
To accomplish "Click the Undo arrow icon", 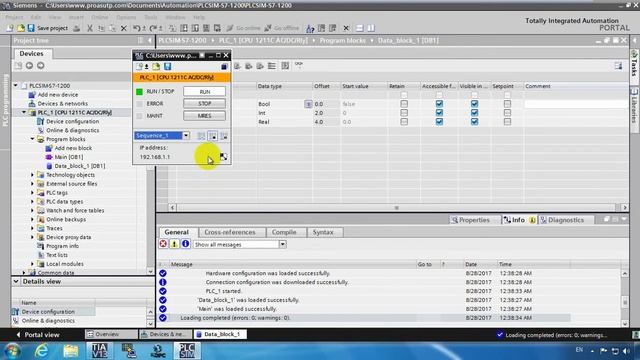I will (x=137, y=28).
